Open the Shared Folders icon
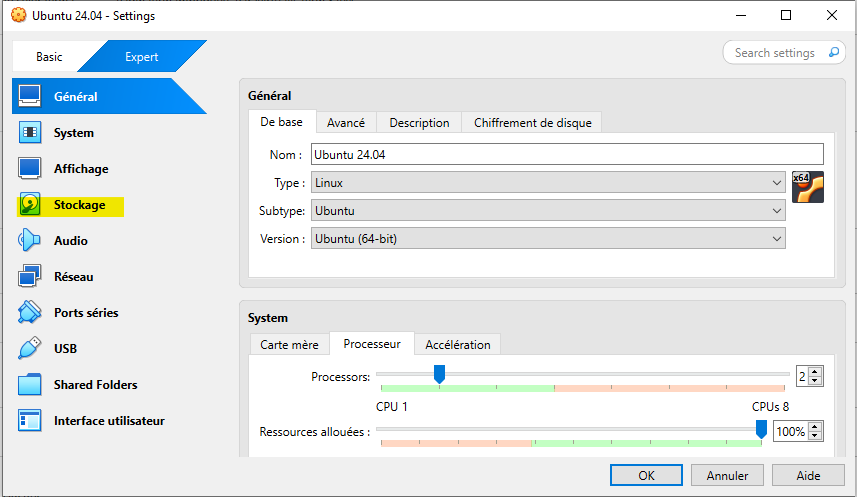This screenshot has height=497, width=857. pos(30,385)
